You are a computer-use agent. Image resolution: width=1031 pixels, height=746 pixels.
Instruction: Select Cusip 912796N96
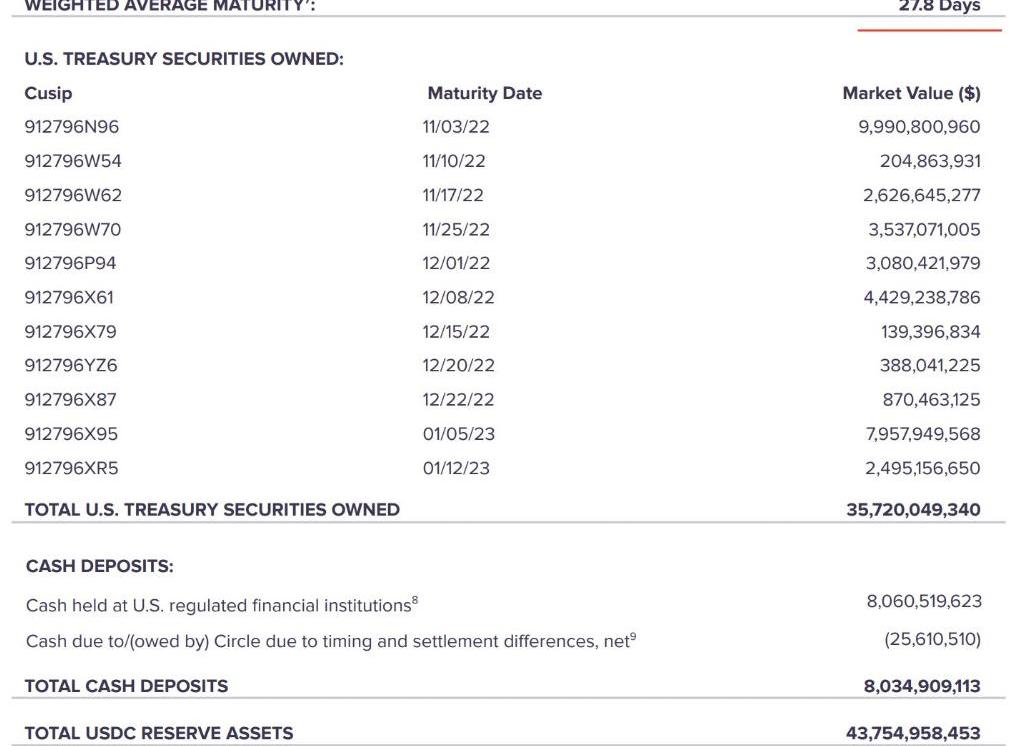click(x=71, y=127)
